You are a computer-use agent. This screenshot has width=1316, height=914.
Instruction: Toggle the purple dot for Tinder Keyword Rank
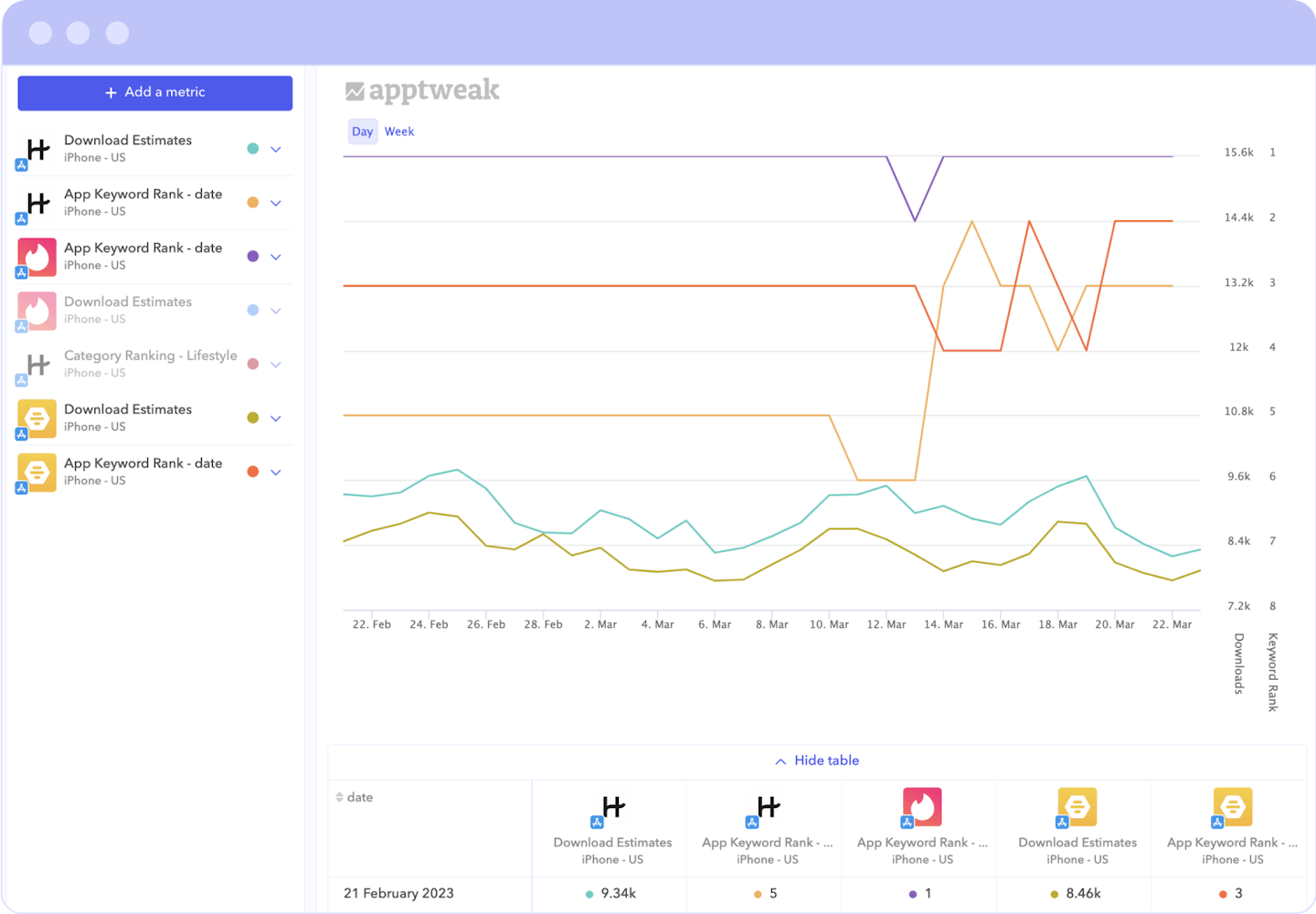(253, 257)
